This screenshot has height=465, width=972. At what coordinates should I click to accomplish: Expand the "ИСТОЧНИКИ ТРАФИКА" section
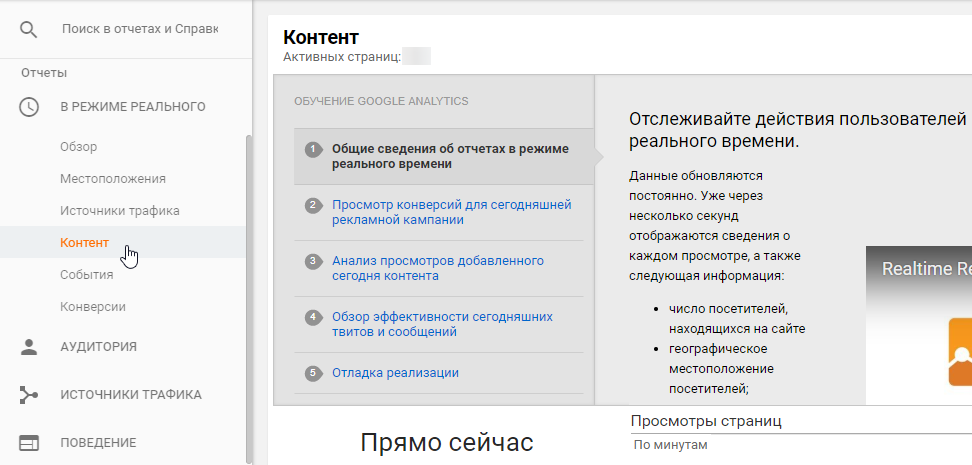point(131,395)
